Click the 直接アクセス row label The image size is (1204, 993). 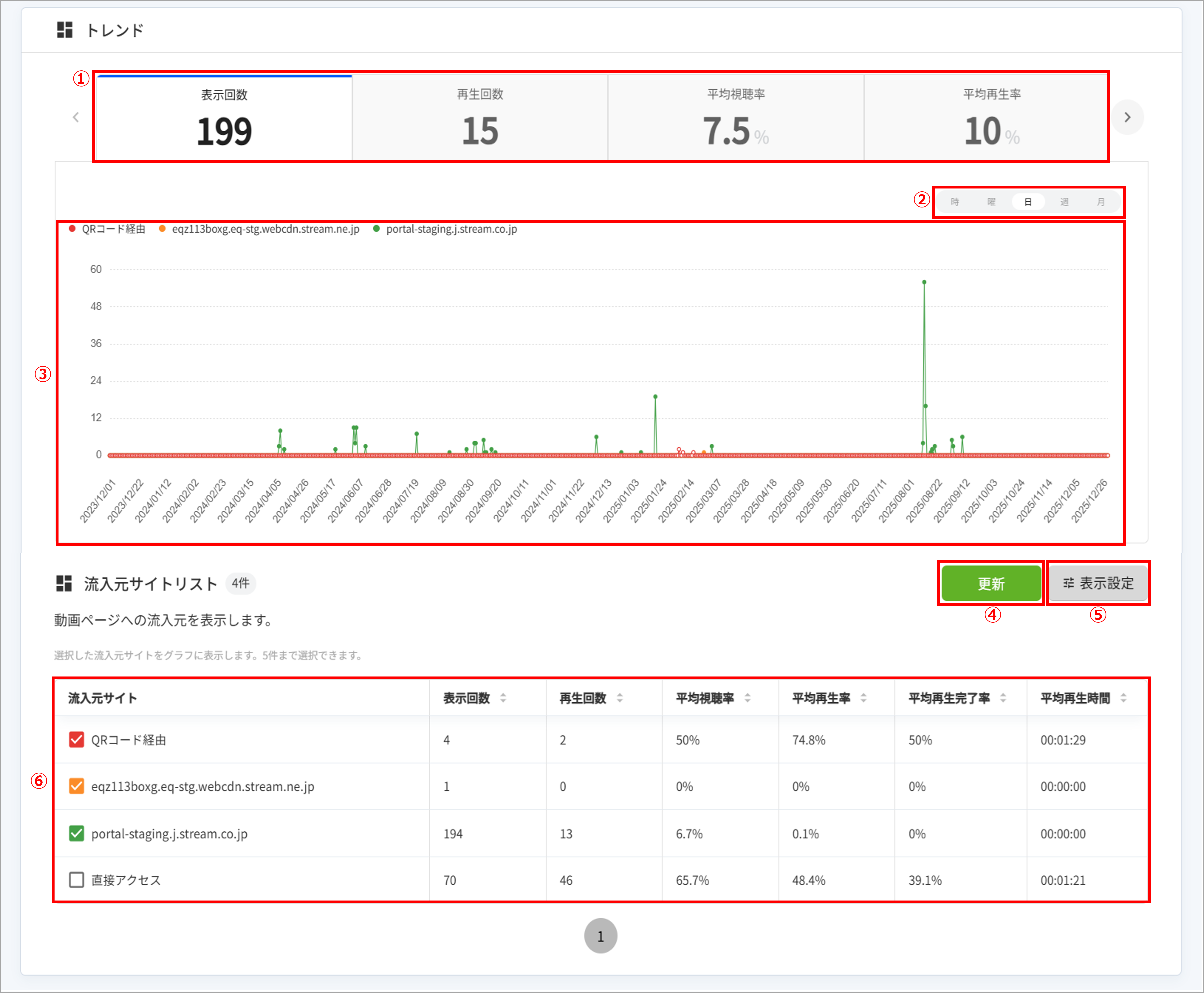tap(126, 880)
